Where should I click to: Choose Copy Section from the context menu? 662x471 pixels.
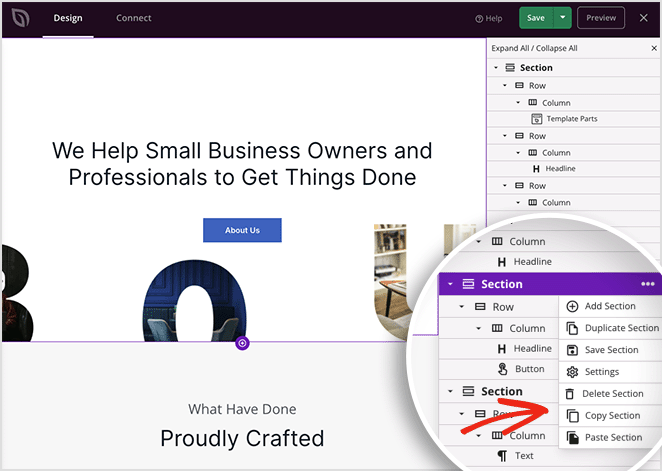click(610, 416)
